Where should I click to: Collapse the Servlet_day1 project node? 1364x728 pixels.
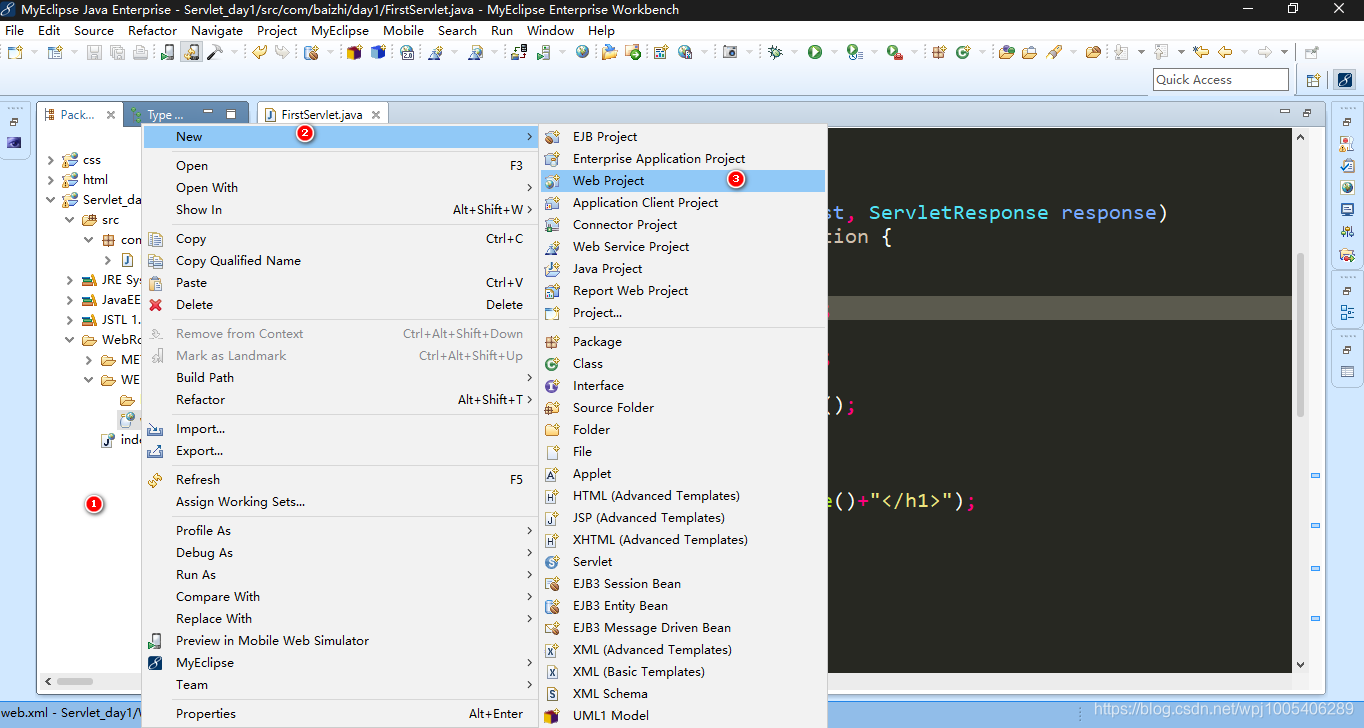pyautogui.click(x=51, y=200)
